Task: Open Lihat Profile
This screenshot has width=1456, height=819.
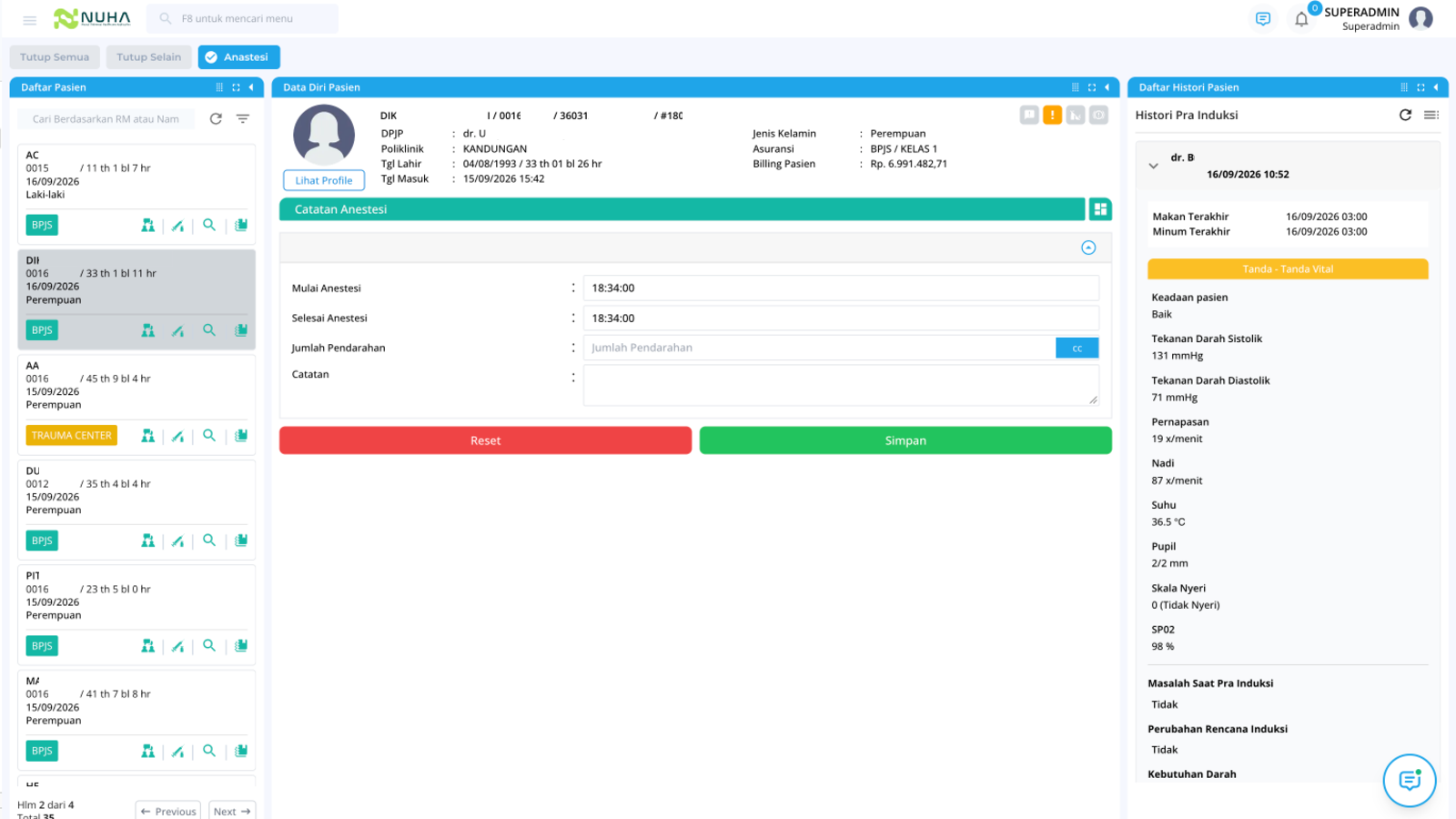Action: pyautogui.click(x=324, y=180)
